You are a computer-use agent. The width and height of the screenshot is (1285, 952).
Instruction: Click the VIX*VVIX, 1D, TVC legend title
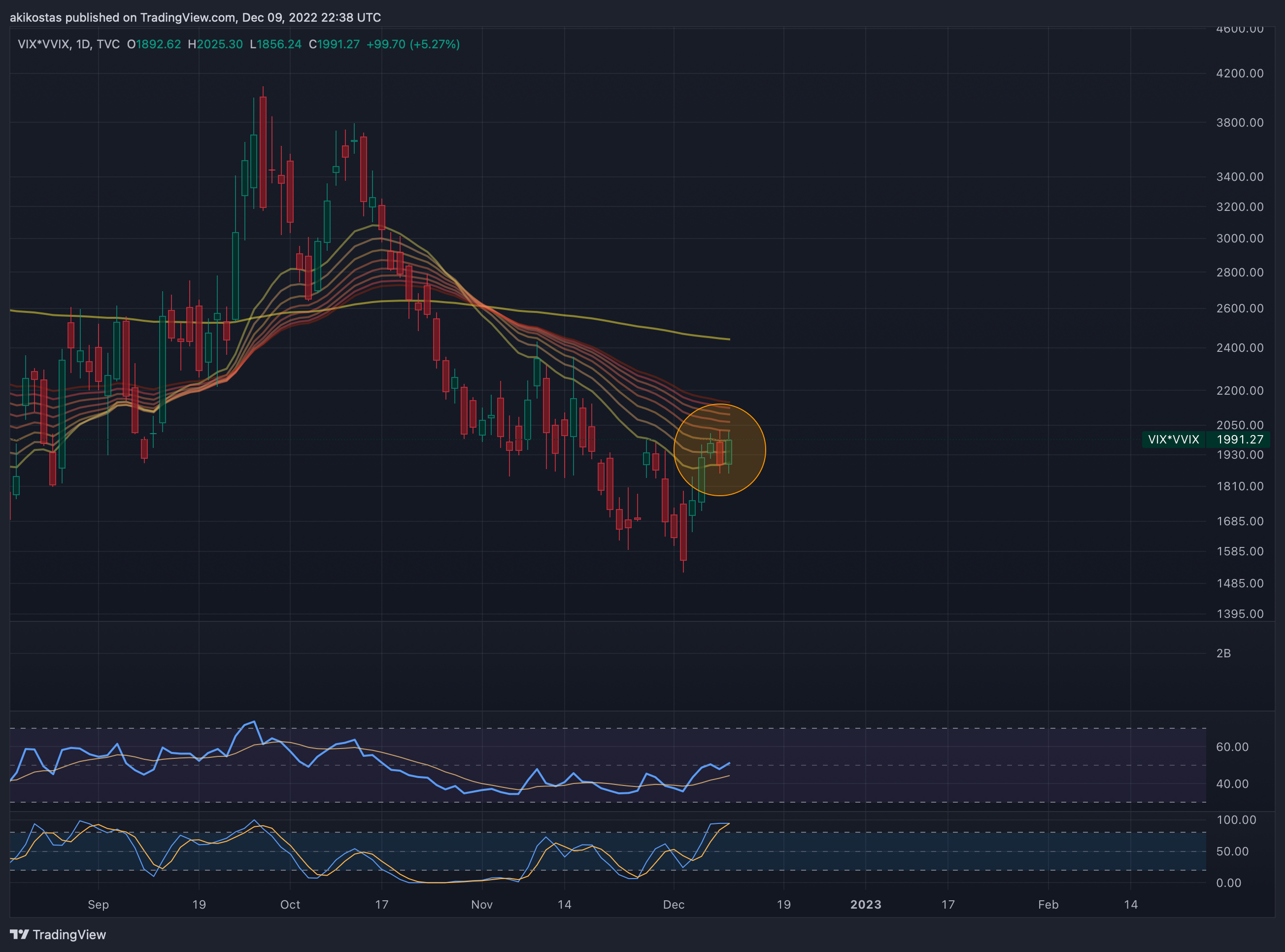point(68,44)
